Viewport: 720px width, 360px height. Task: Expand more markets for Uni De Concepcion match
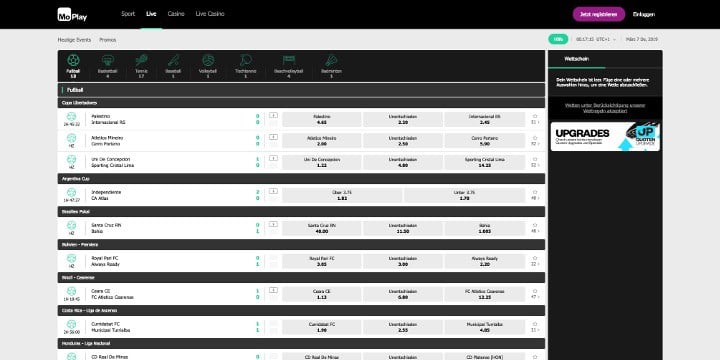pyautogui.click(x=535, y=165)
